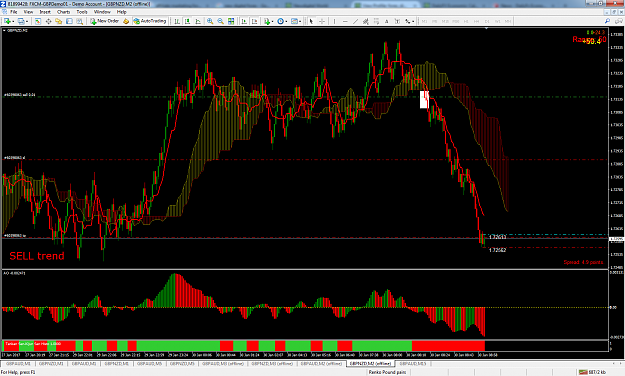625x376 pixels.
Task: Switch to GBPAUD,M2 (offline) chart tab
Action: [x=321, y=364]
